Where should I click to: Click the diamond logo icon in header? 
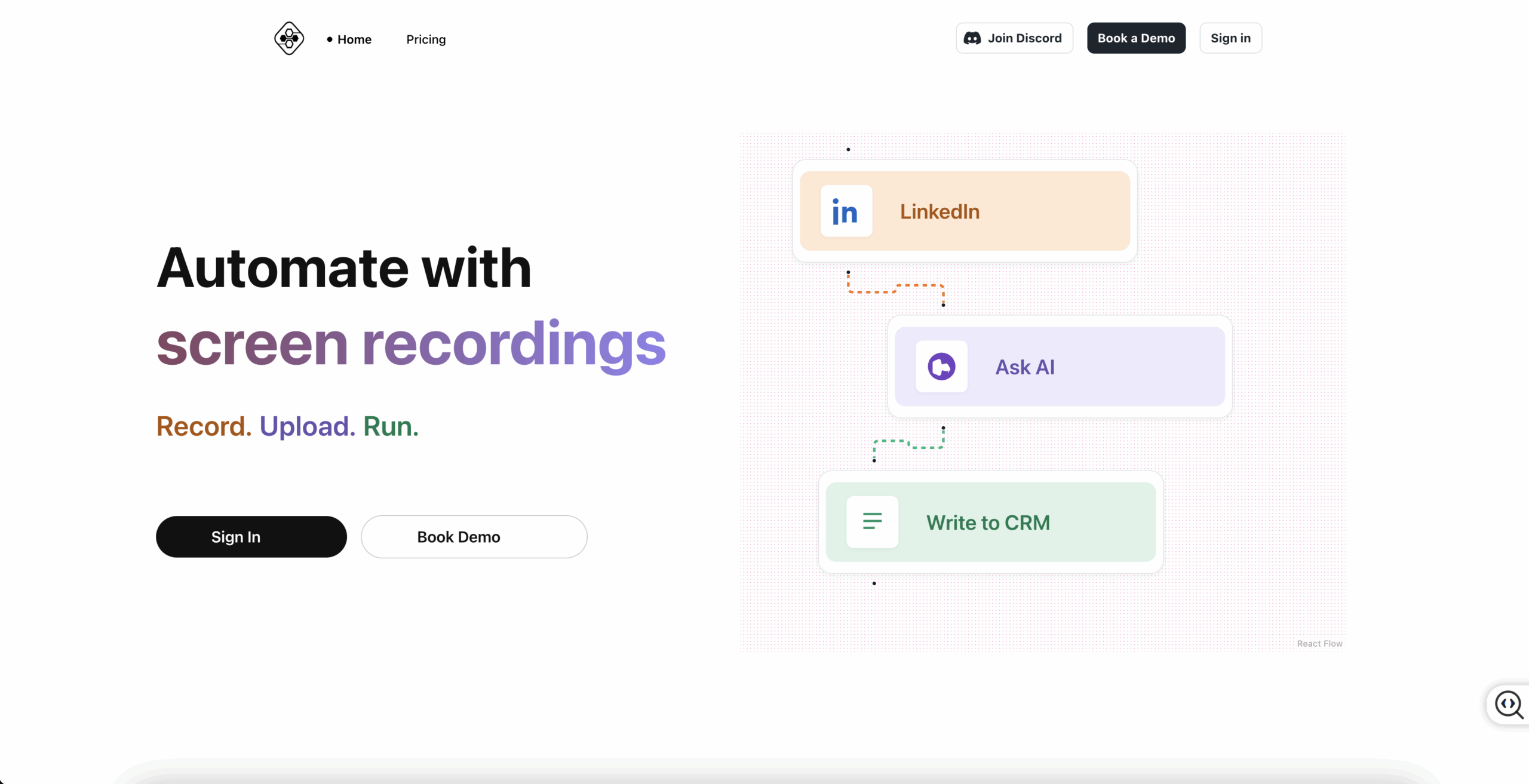pyautogui.click(x=289, y=39)
